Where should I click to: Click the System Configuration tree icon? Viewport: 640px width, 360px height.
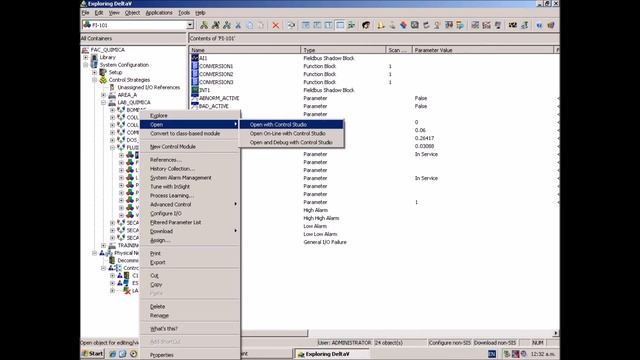pos(95,65)
